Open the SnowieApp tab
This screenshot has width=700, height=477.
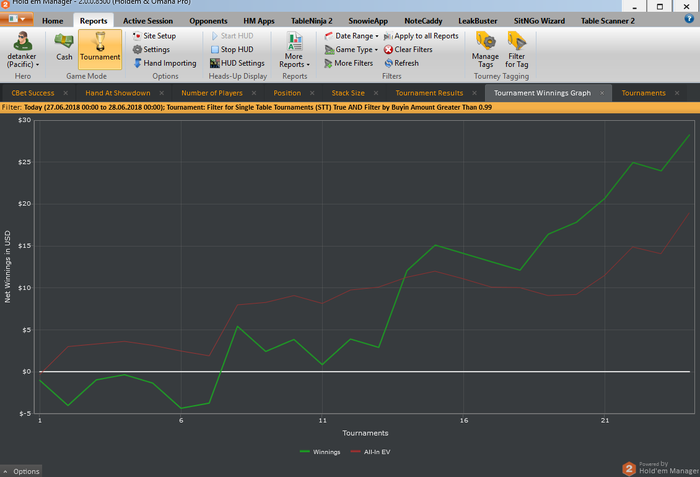pyautogui.click(x=368, y=21)
